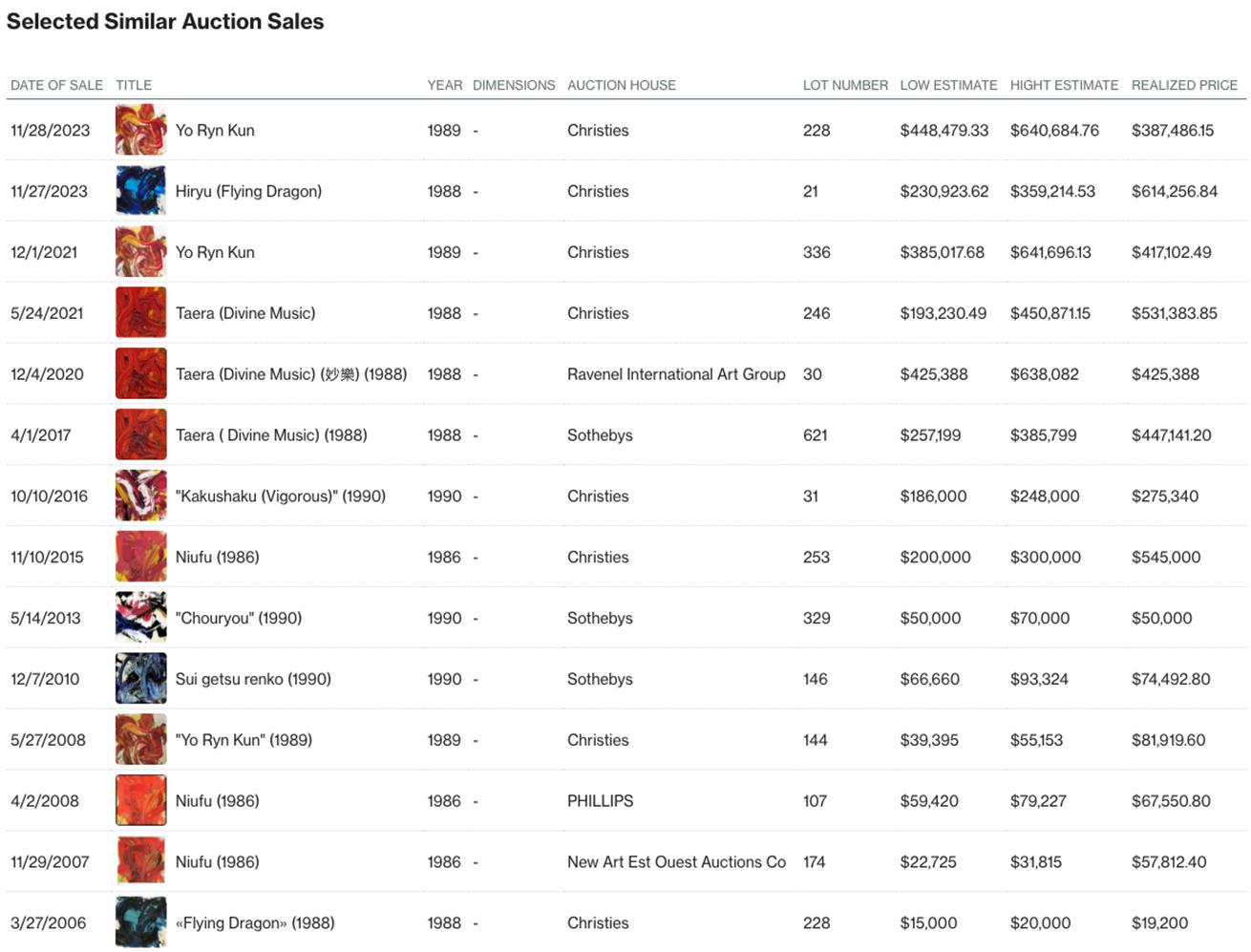Click the LOW ESTIMATE column header

coord(948,85)
